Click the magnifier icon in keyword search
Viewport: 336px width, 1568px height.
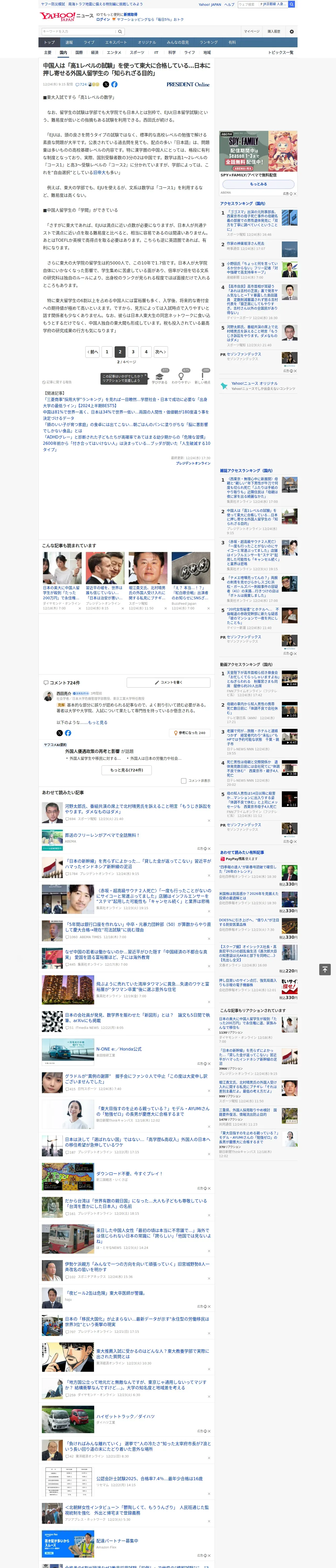point(120,31)
